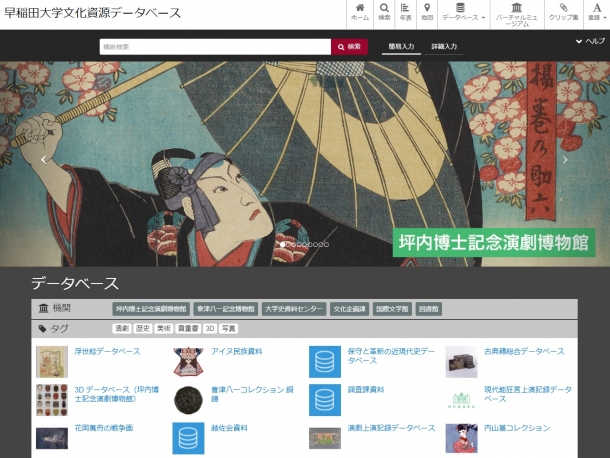Show previous carousel slide arrow
Viewport: 610px width, 458px height.
click(x=44, y=160)
